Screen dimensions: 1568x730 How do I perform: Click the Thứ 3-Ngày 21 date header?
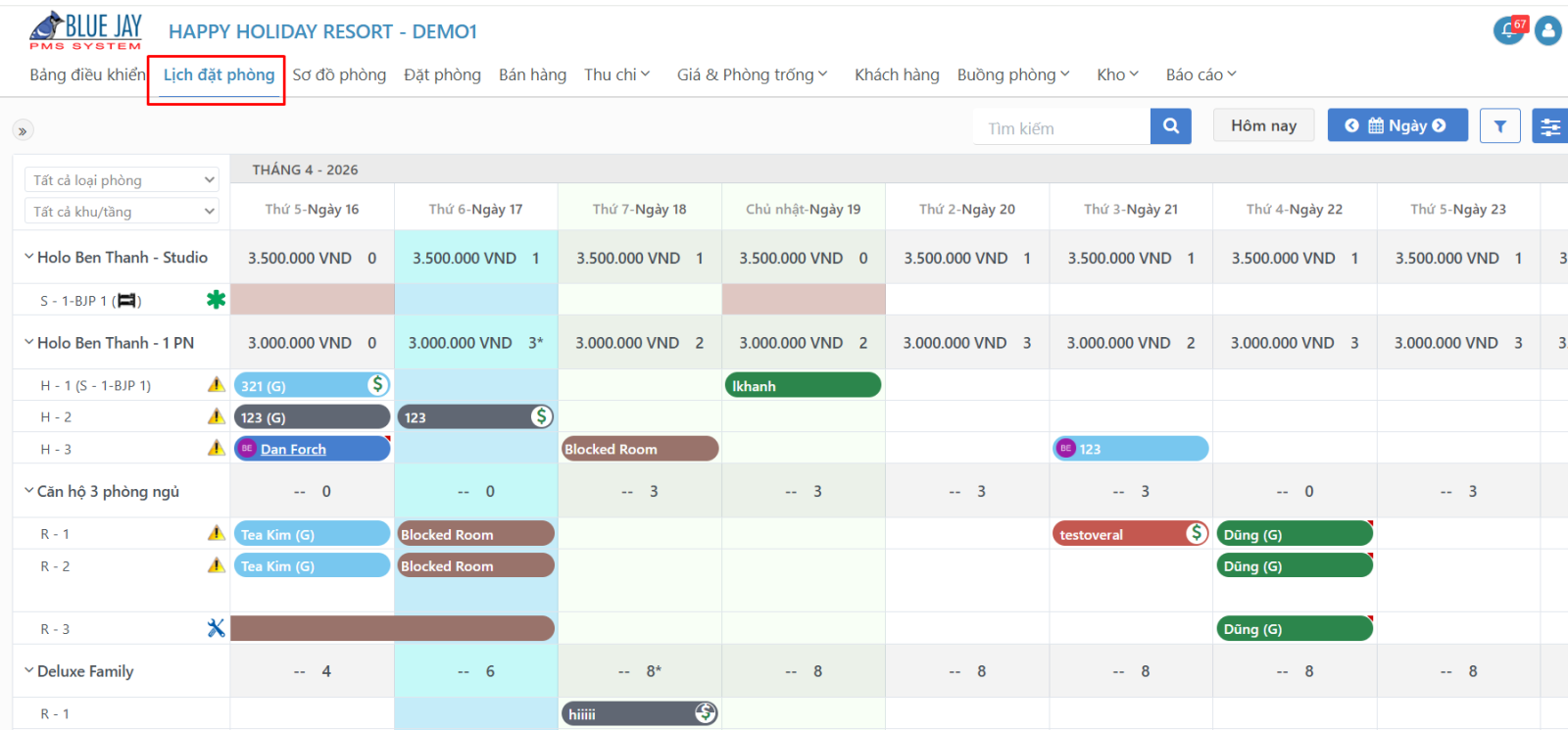click(1131, 209)
